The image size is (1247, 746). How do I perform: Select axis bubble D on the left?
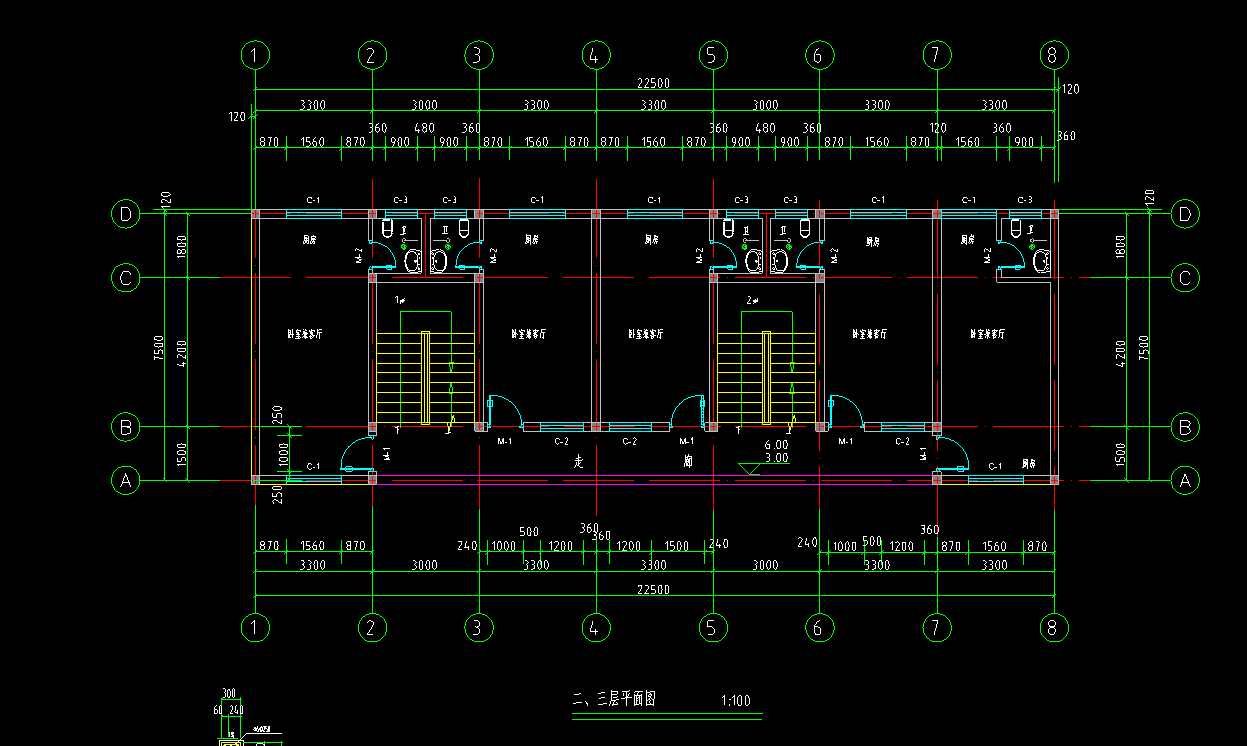tap(126, 213)
